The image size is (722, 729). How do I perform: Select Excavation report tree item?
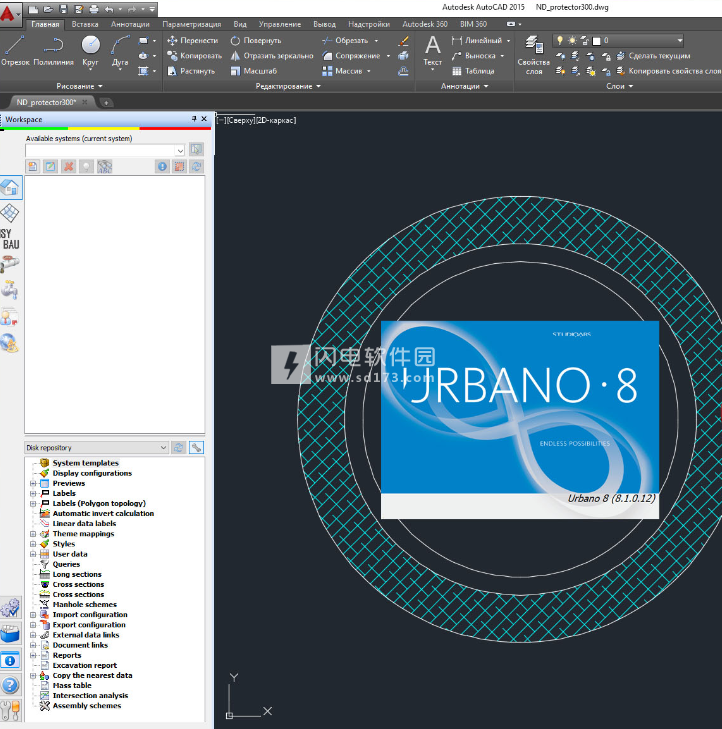point(85,665)
